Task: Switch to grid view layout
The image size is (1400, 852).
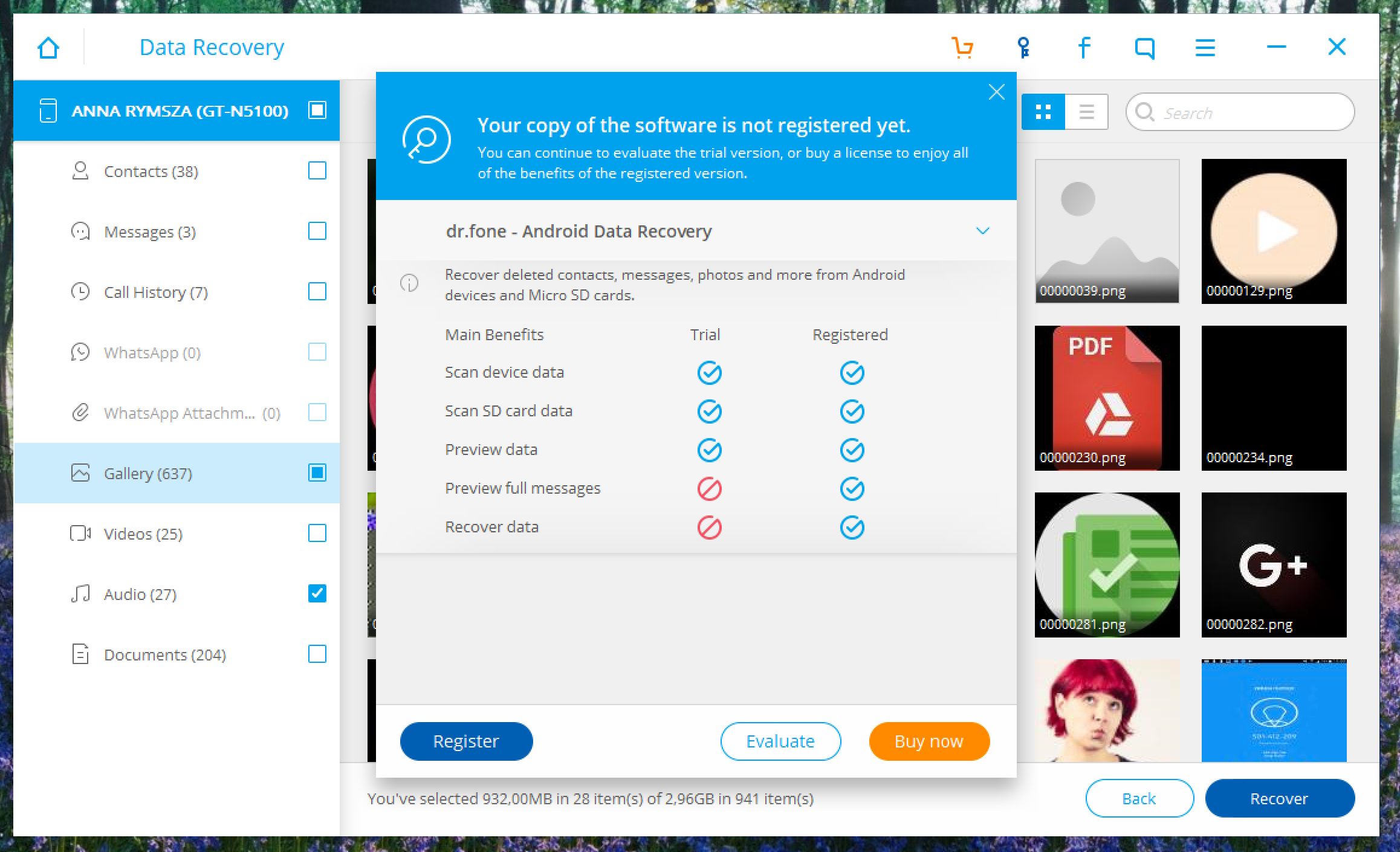Action: point(1043,112)
